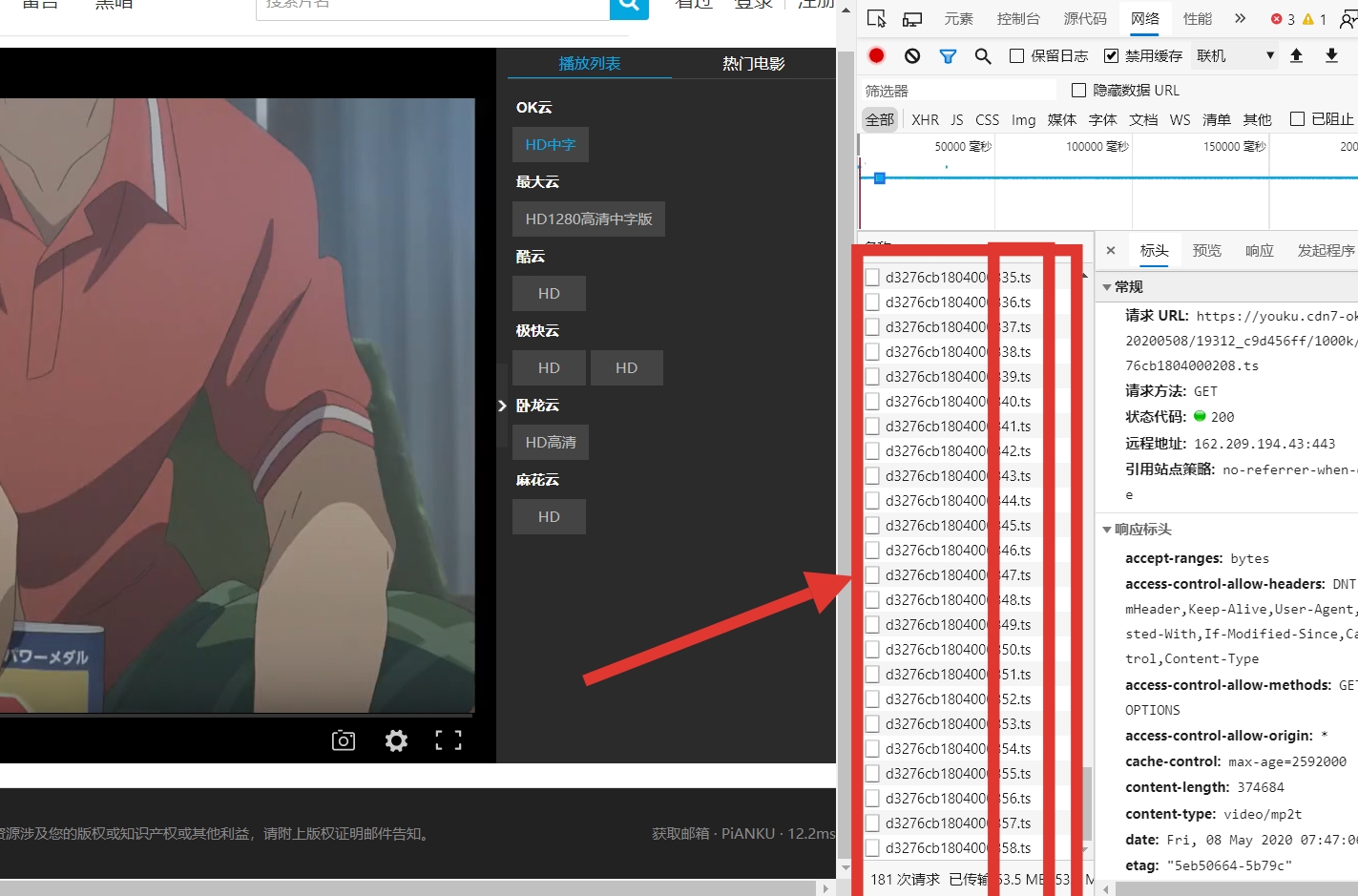Click the yellow warning count indicator
This screenshot has height=896, width=1358.
(1314, 19)
